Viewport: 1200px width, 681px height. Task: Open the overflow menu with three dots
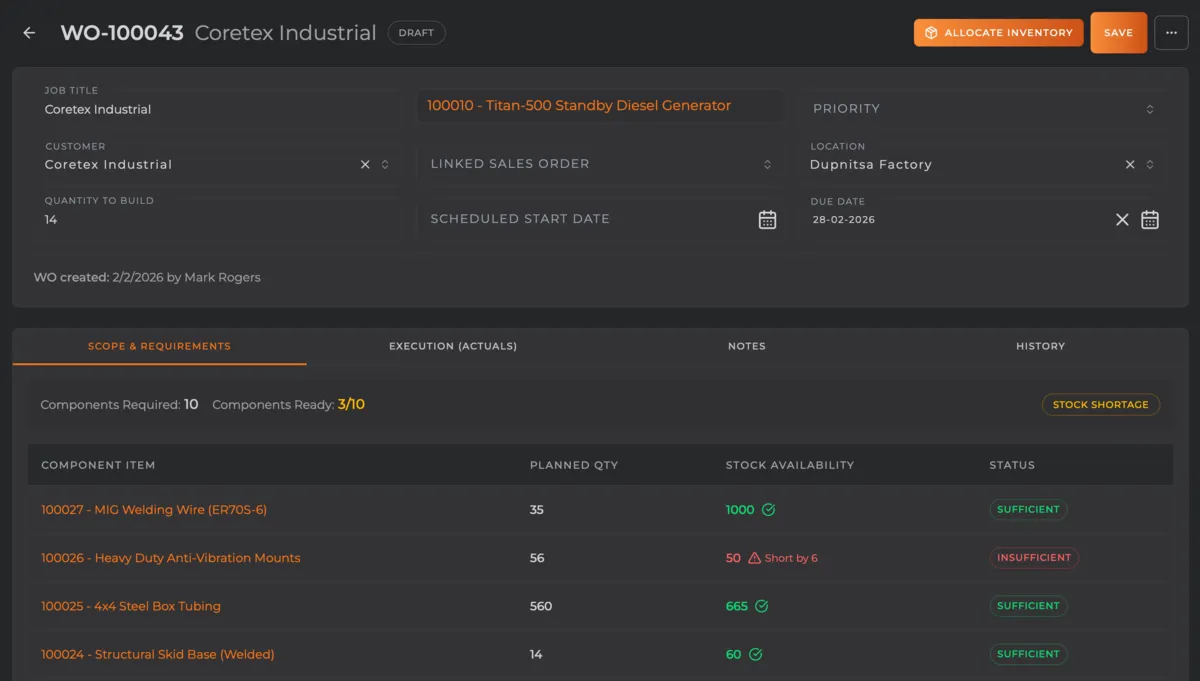click(x=1171, y=32)
